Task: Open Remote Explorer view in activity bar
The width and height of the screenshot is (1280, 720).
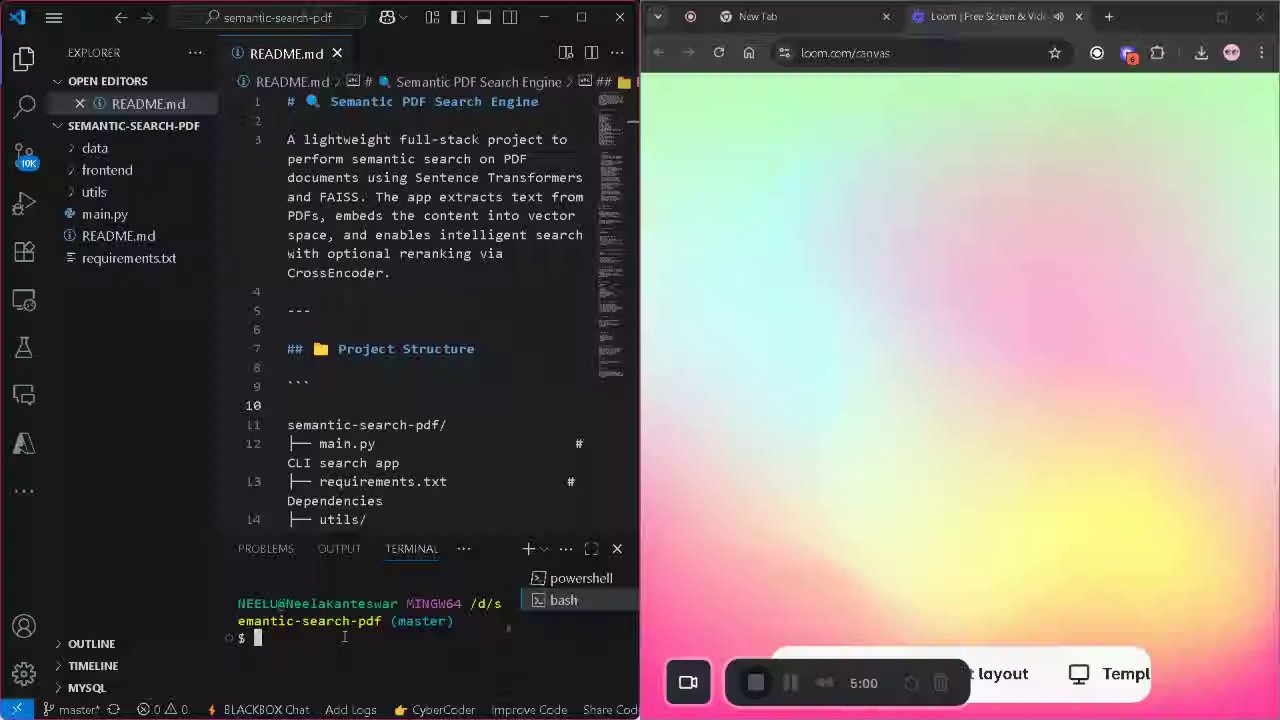Action: pos(24,300)
